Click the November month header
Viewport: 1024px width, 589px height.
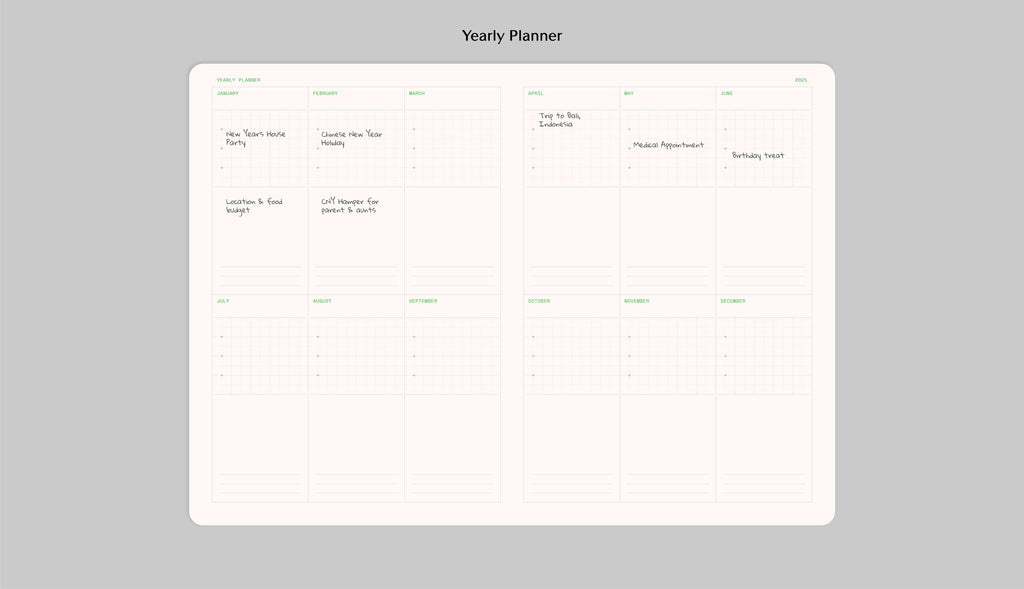[x=637, y=301]
